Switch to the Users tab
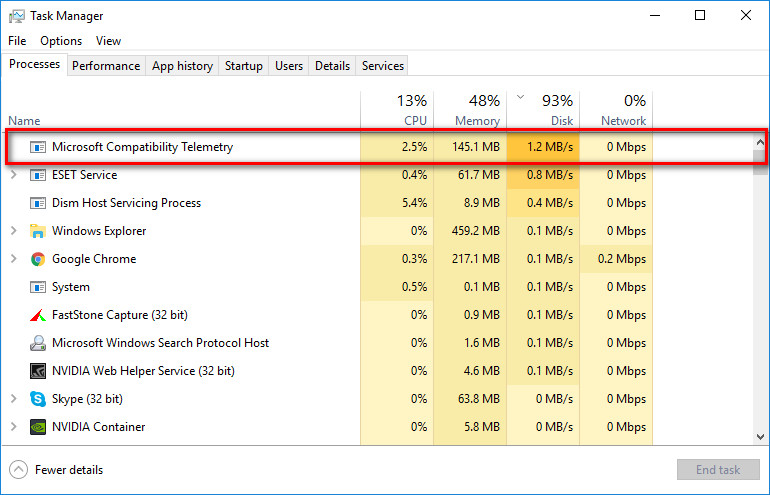 (x=289, y=66)
